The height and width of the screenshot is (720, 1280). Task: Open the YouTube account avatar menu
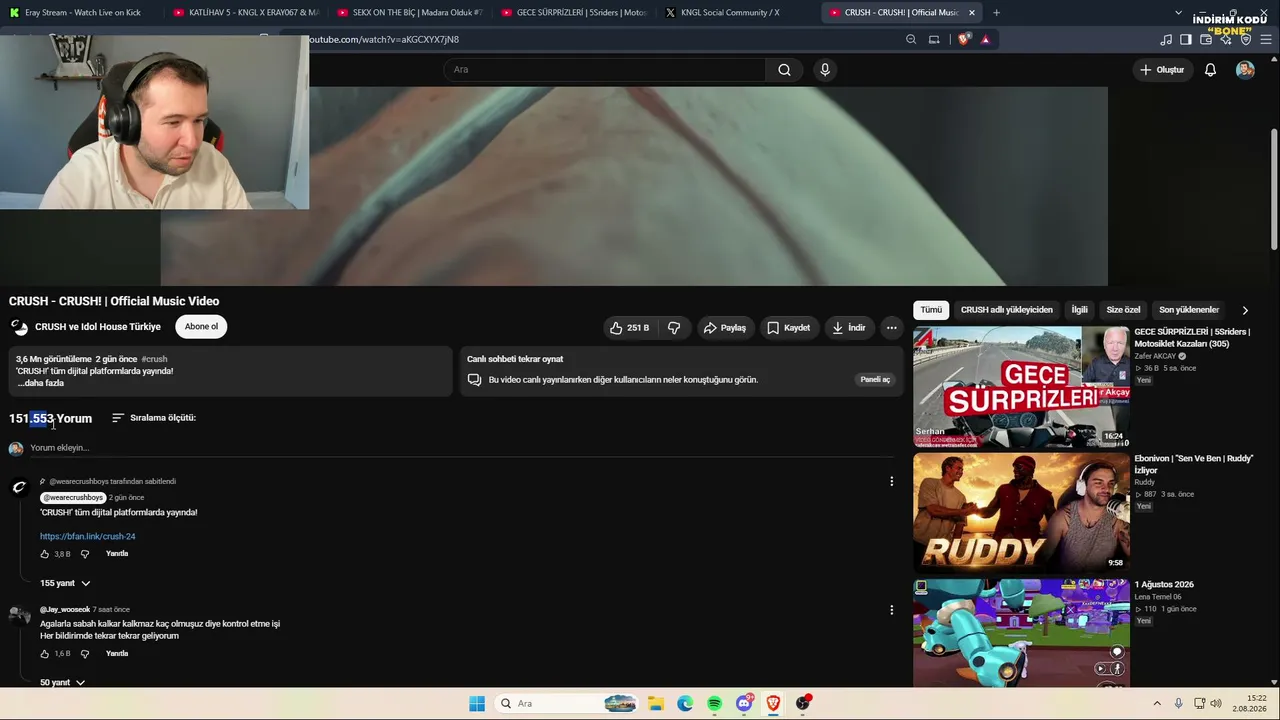coord(1245,70)
